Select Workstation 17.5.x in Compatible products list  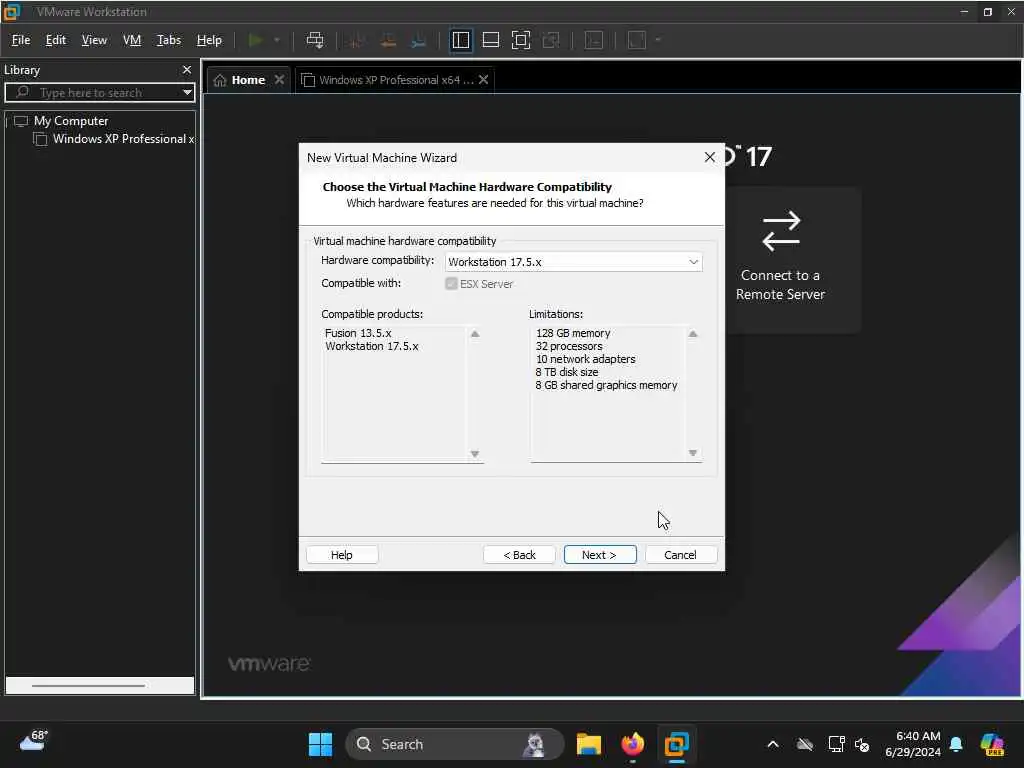[x=372, y=346]
